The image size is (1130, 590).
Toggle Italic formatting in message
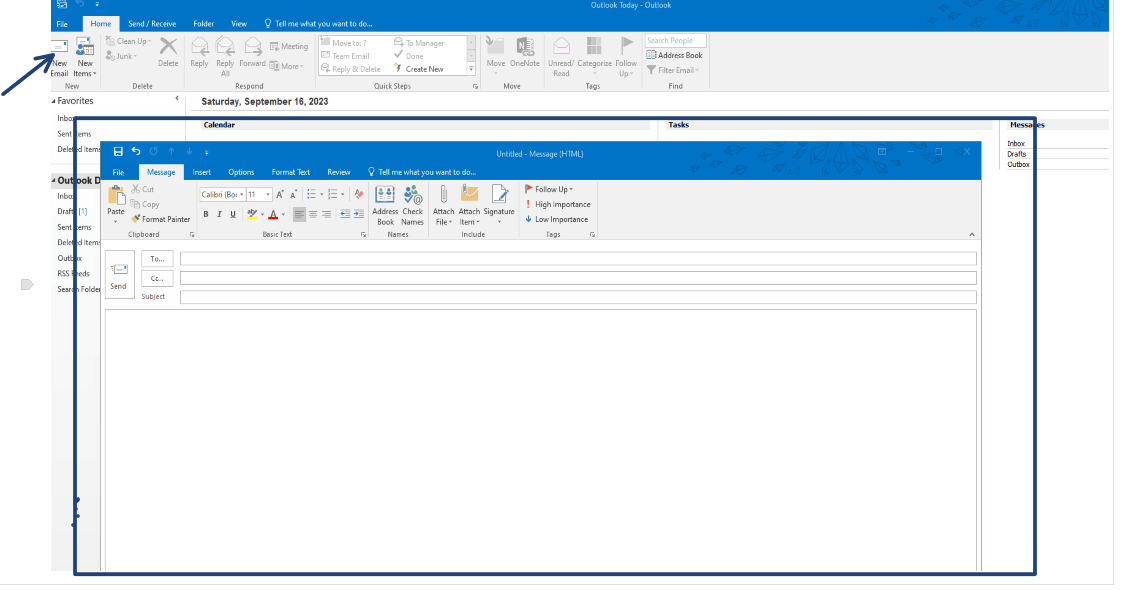click(x=219, y=214)
